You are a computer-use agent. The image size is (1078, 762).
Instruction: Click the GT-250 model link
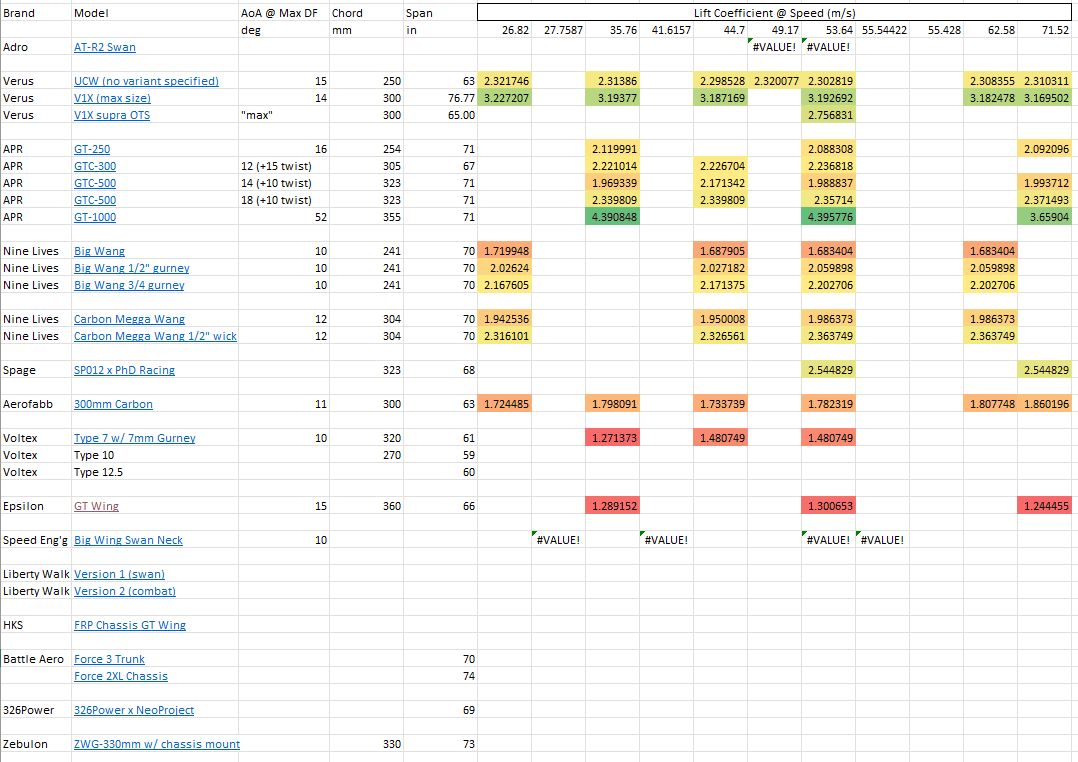tap(92, 149)
